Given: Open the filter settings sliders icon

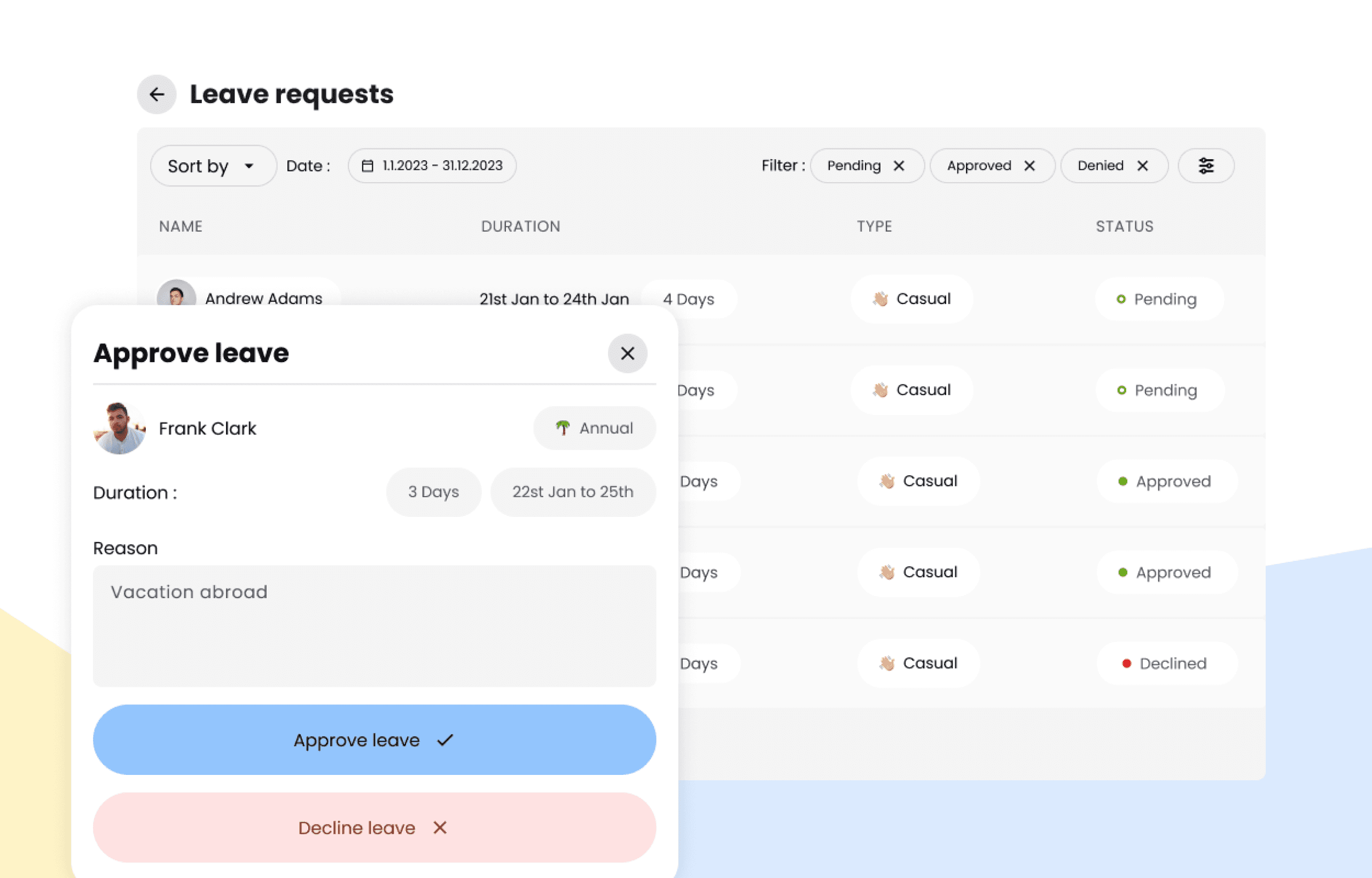Looking at the screenshot, I should [x=1205, y=166].
